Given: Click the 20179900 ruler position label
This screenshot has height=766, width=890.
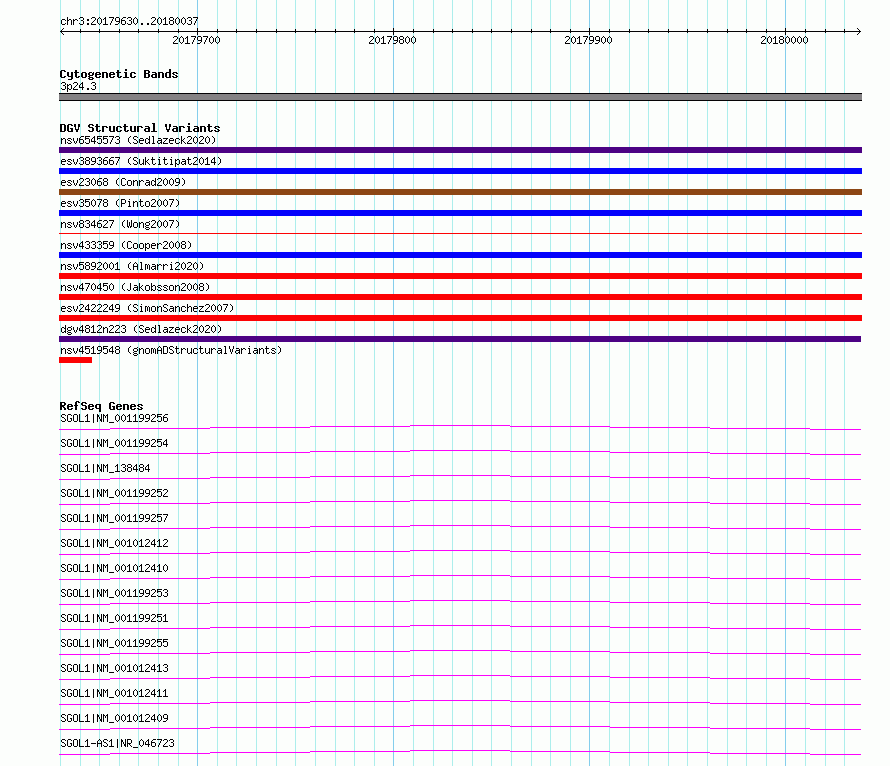Looking at the screenshot, I should (x=589, y=40).
